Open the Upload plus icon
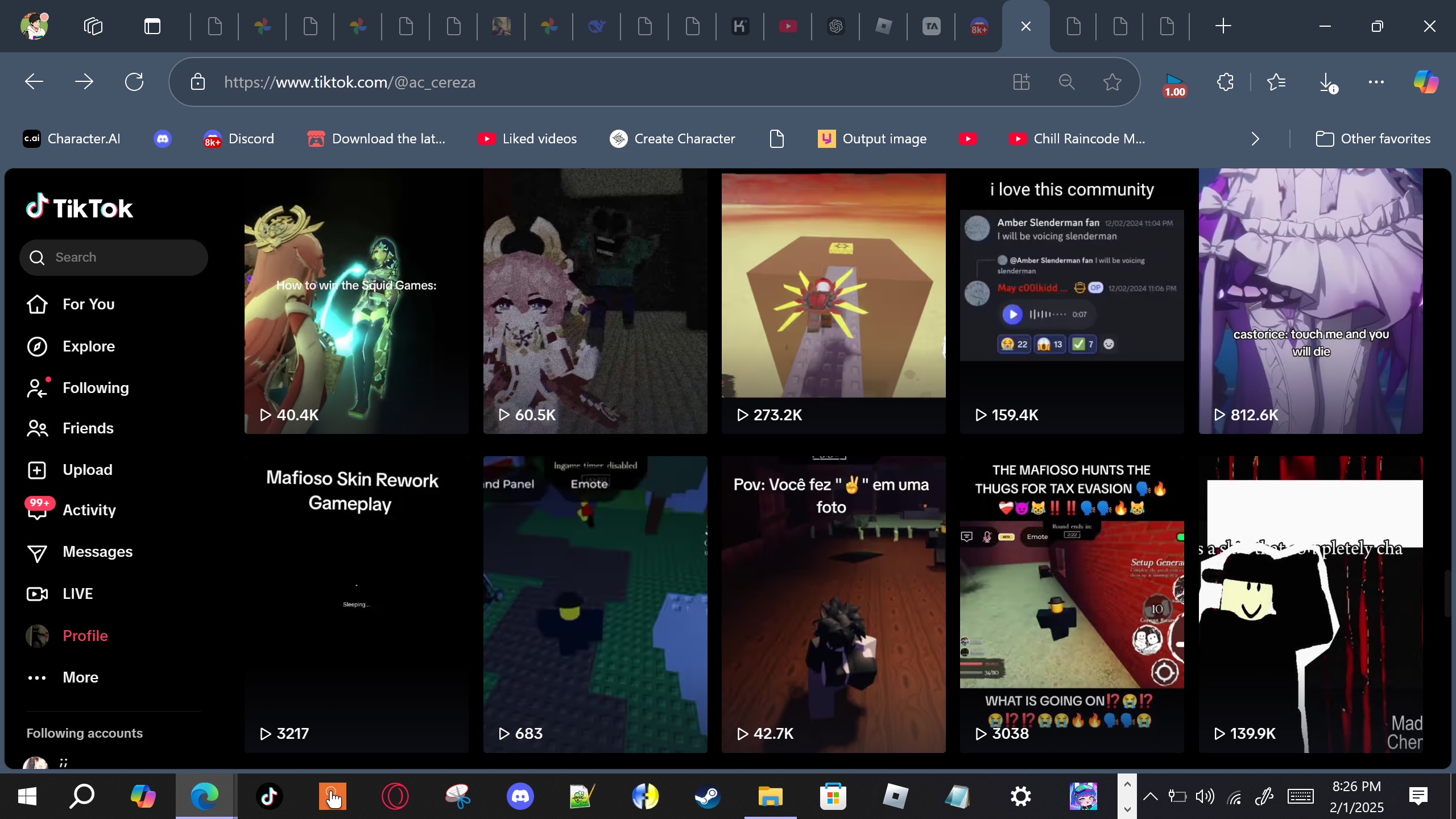Viewport: 1456px width, 819px height. 38,470
